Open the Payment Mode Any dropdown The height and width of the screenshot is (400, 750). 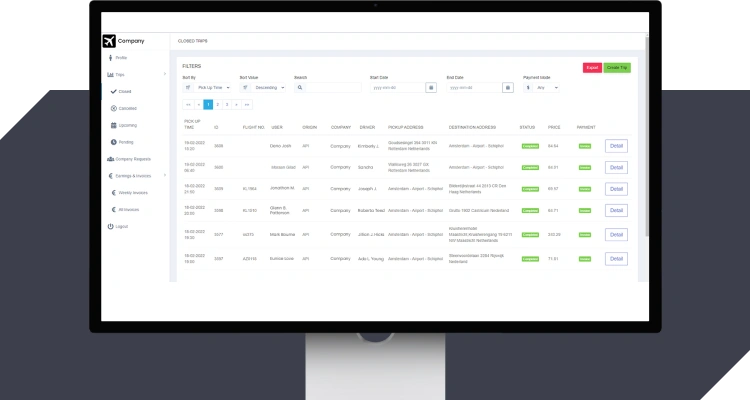tap(547, 88)
